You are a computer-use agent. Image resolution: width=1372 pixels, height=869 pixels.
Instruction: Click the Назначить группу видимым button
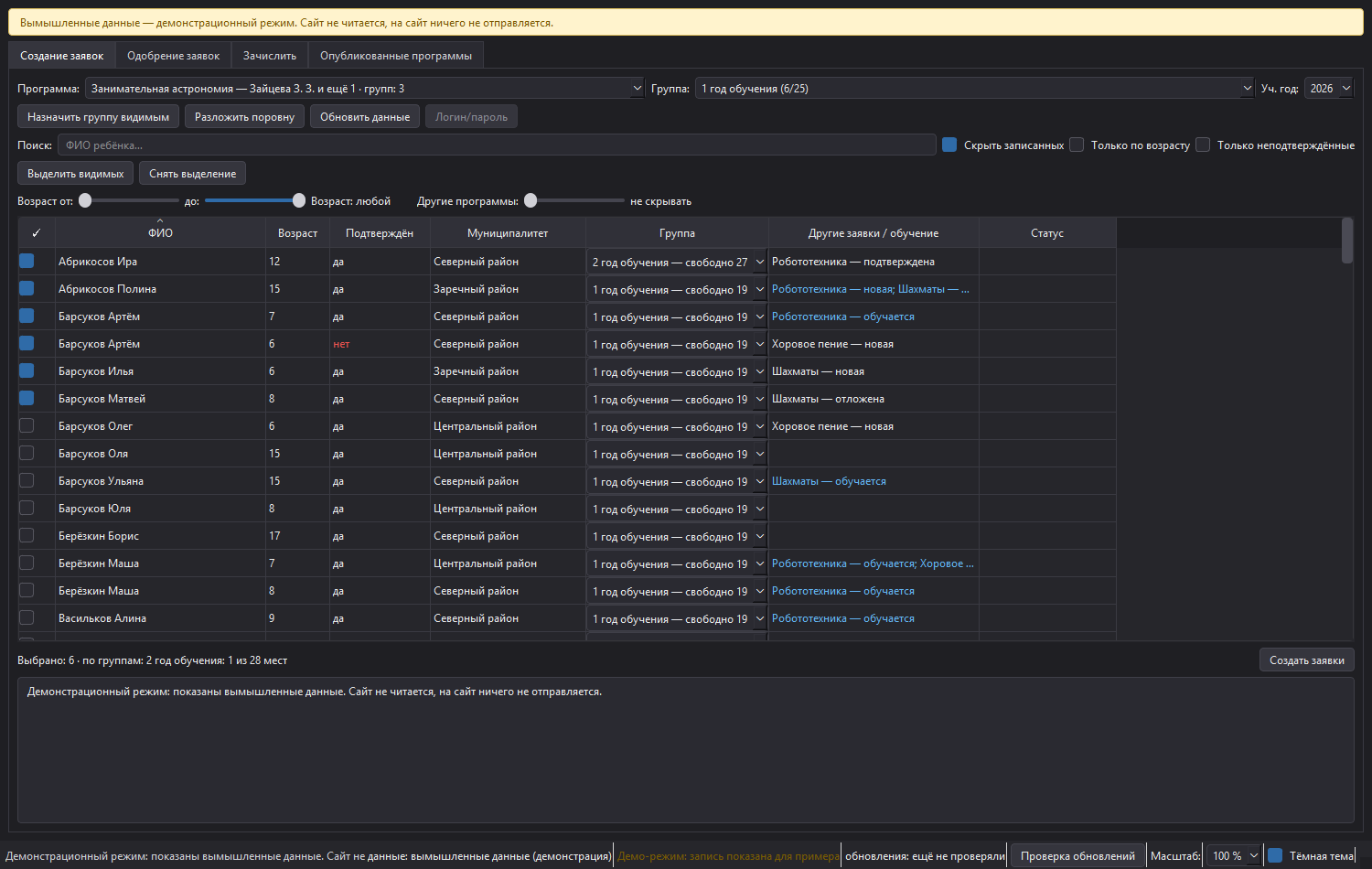coord(99,117)
